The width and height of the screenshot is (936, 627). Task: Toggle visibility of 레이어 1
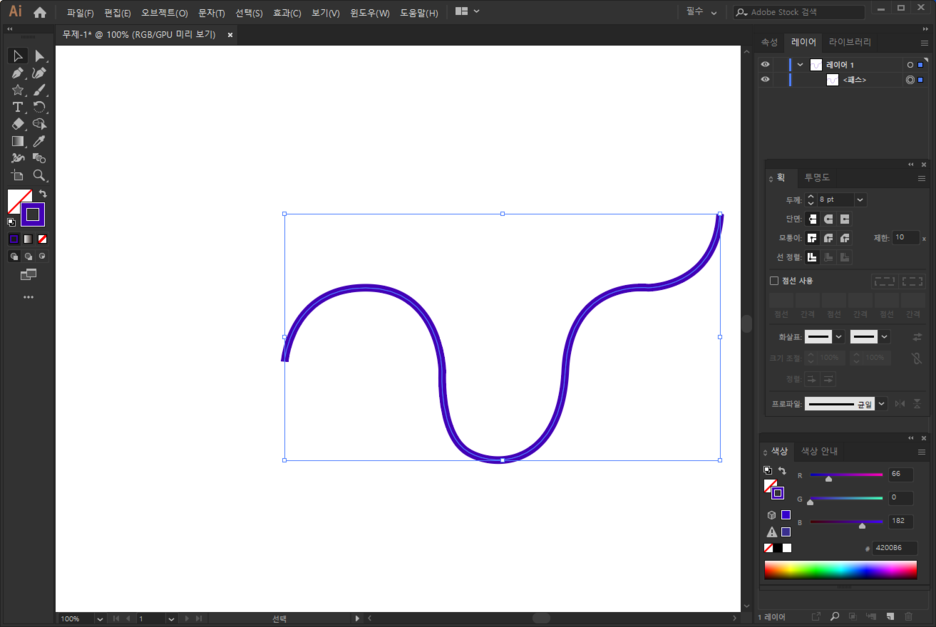point(765,64)
